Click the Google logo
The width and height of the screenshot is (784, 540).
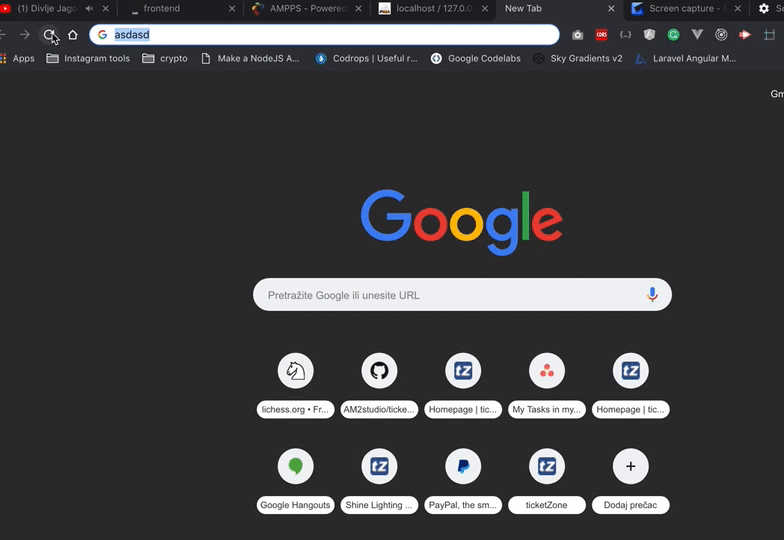click(x=462, y=222)
